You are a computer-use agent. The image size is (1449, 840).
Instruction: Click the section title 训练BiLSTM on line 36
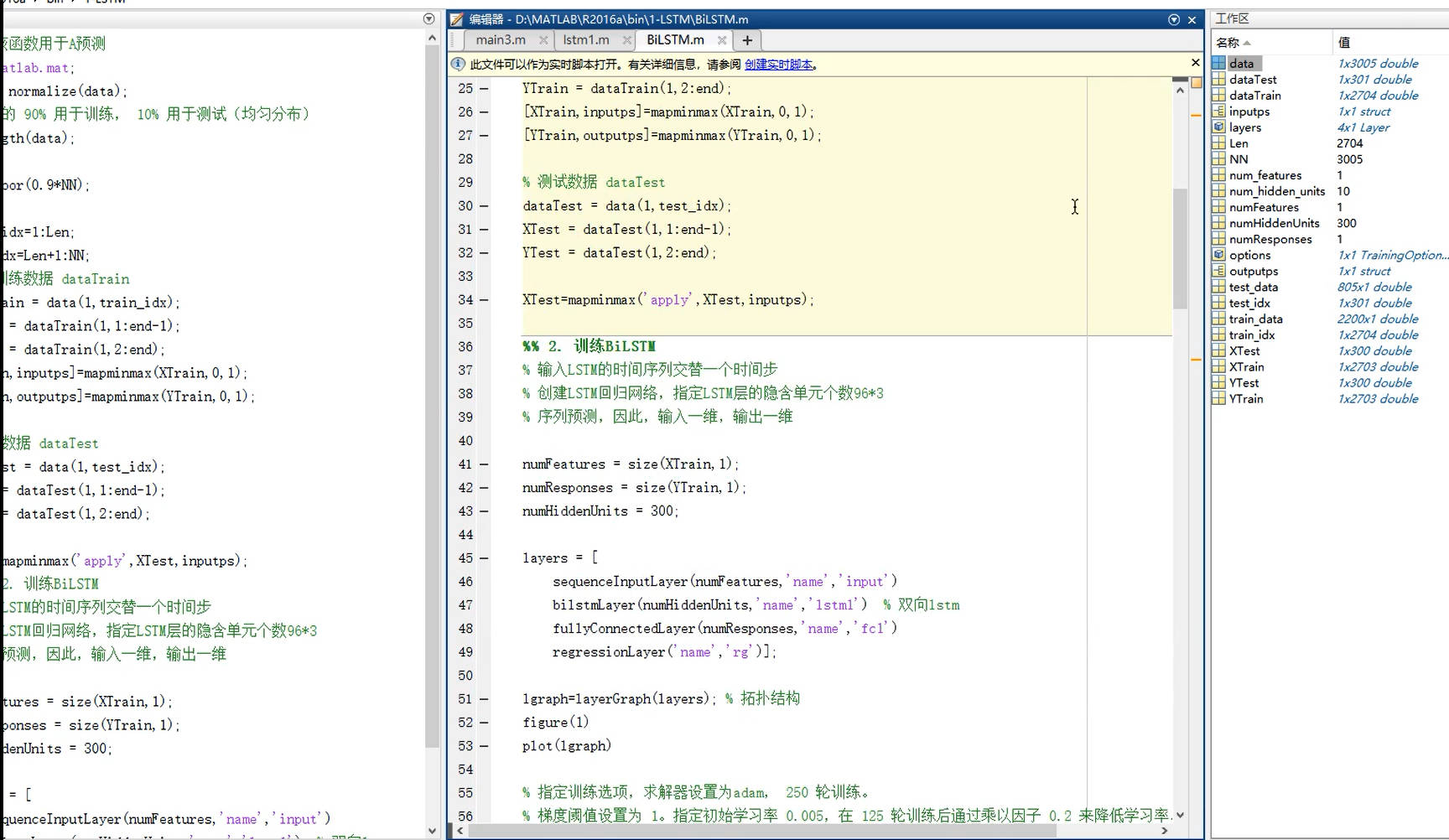(x=615, y=346)
